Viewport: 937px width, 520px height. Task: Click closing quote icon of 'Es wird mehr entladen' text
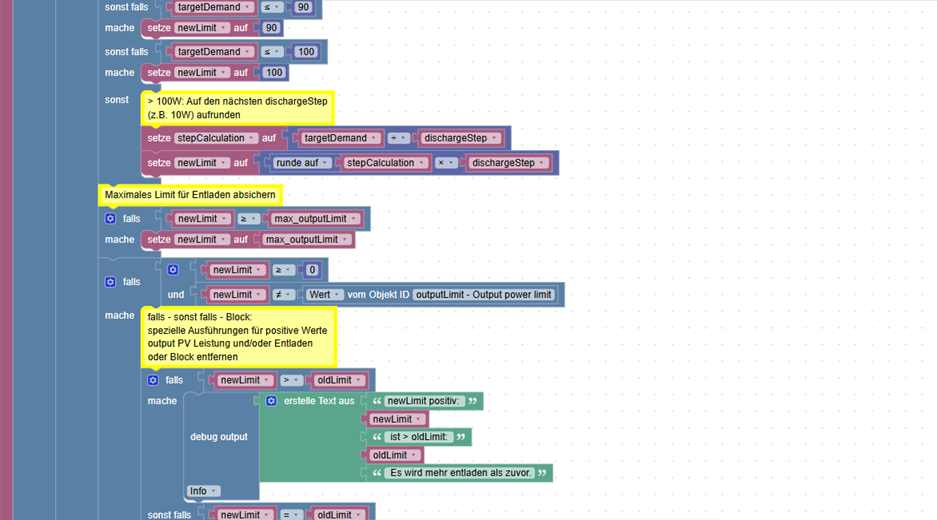point(542,473)
